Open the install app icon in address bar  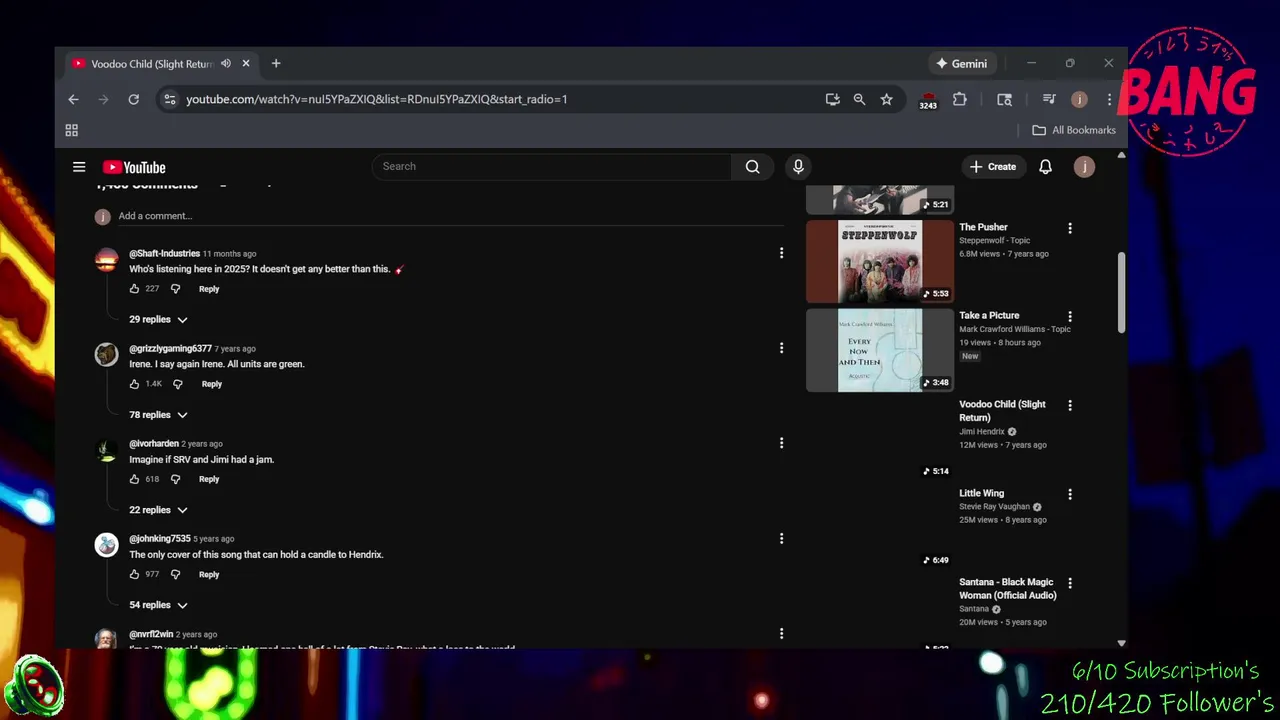(832, 99)
